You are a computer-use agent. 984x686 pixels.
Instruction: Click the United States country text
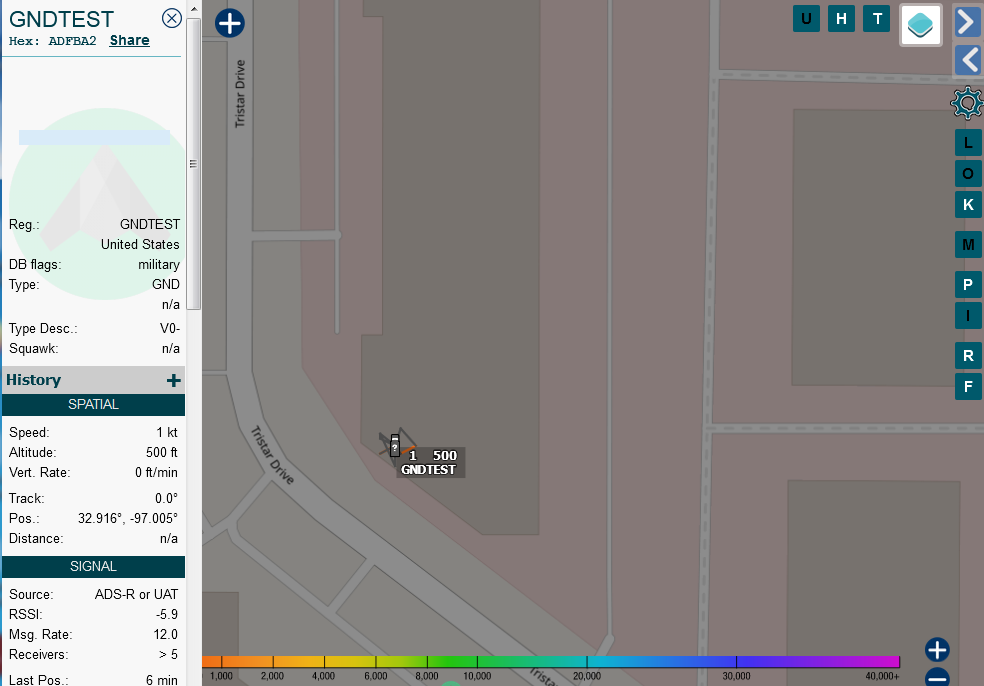(140, 245)
